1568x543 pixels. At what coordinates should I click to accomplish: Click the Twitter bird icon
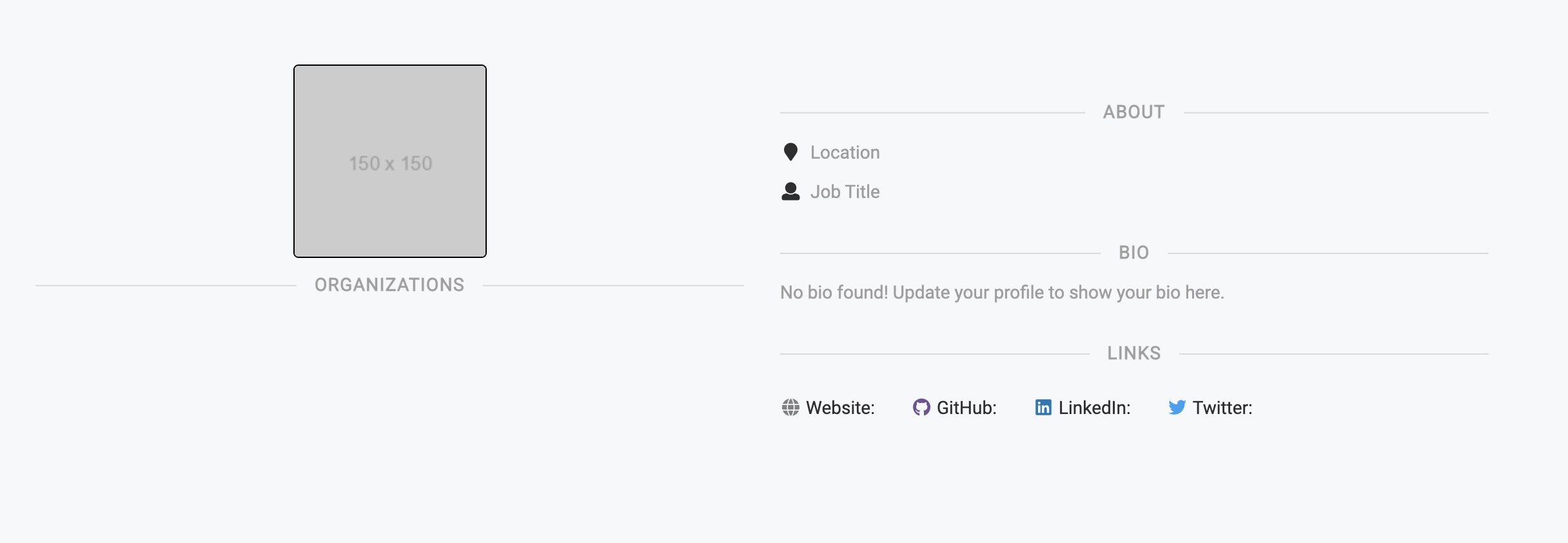1178,408
